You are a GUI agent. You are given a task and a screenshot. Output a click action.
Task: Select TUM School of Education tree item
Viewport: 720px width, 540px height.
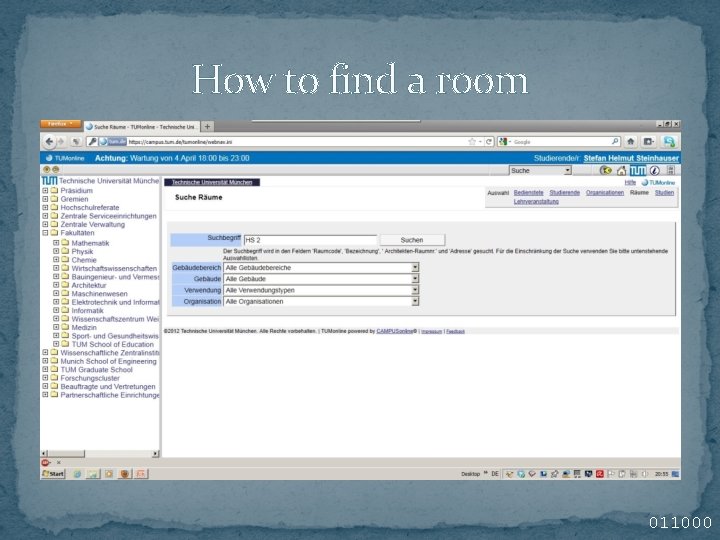tap(112, 344)
